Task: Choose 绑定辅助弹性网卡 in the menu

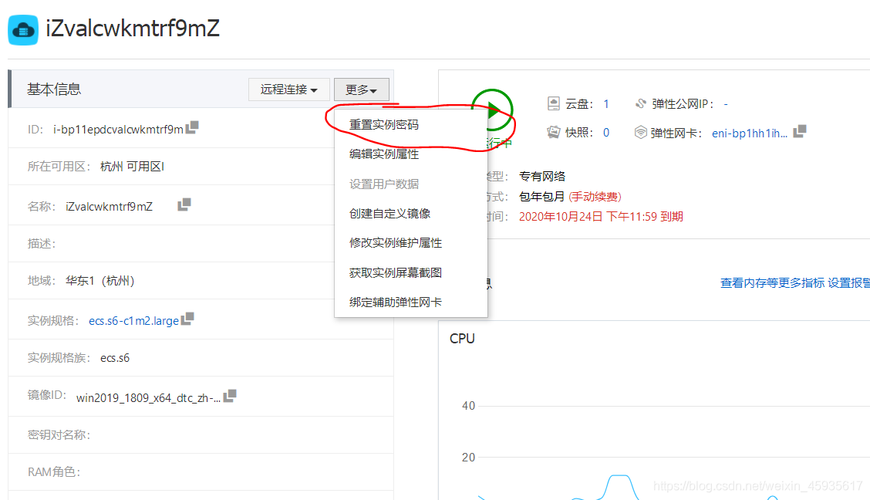Action: coord(395,302)
